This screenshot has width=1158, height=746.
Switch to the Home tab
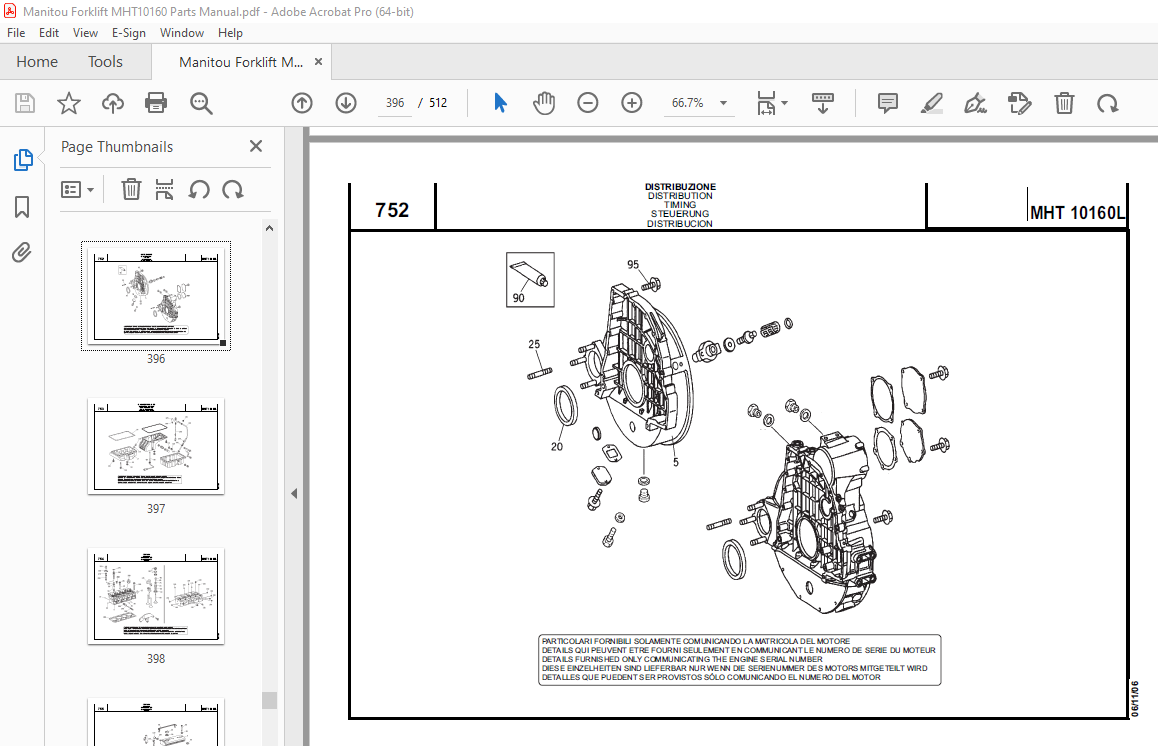tap(37, 62)
